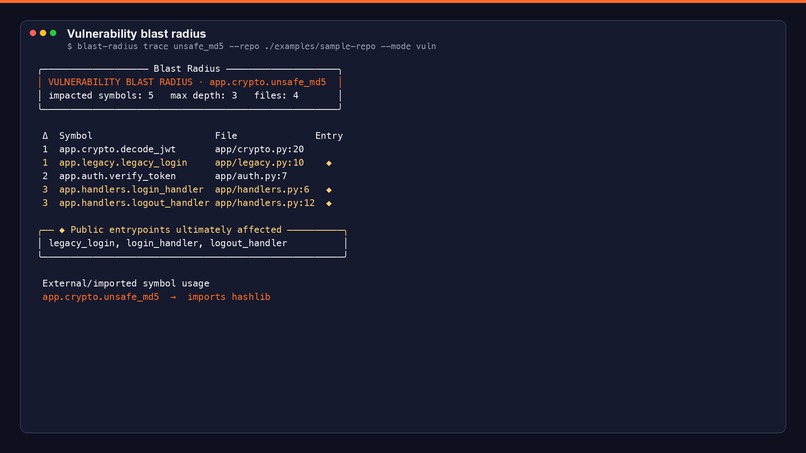Click the arrow before 'imports hashlib'
The height and width of the screenshot is (453, 806).
coord(173,297)
